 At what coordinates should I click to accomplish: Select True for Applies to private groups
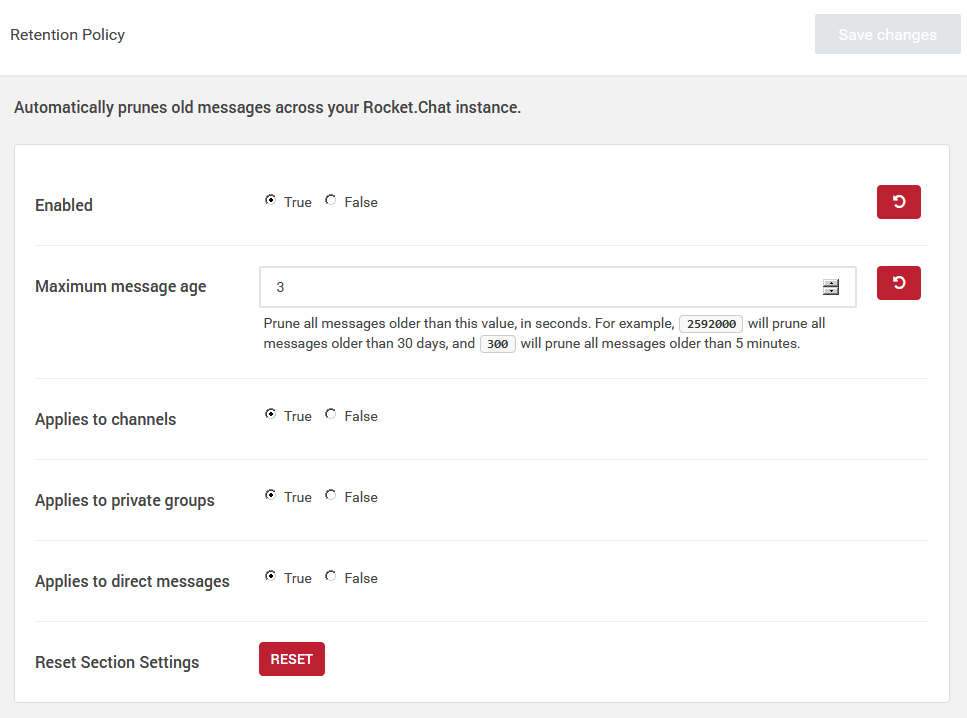(x=270, y=495)
